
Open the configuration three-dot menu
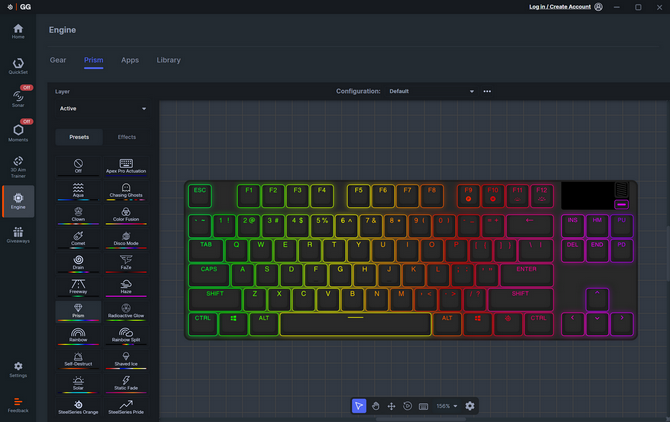tap(487, 91)
